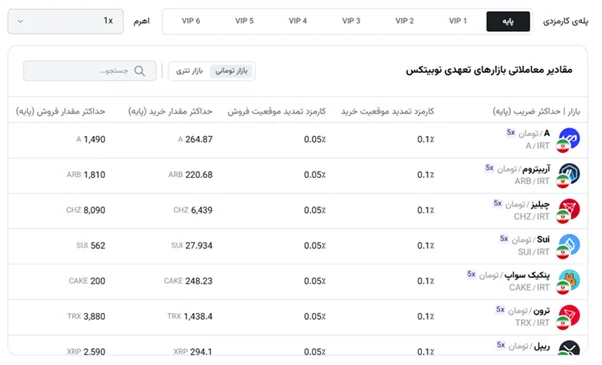The height and width of the screenshot is (365, 602).
Task: Open the Sui / تومان market
Action: click(x=531, y=239)
